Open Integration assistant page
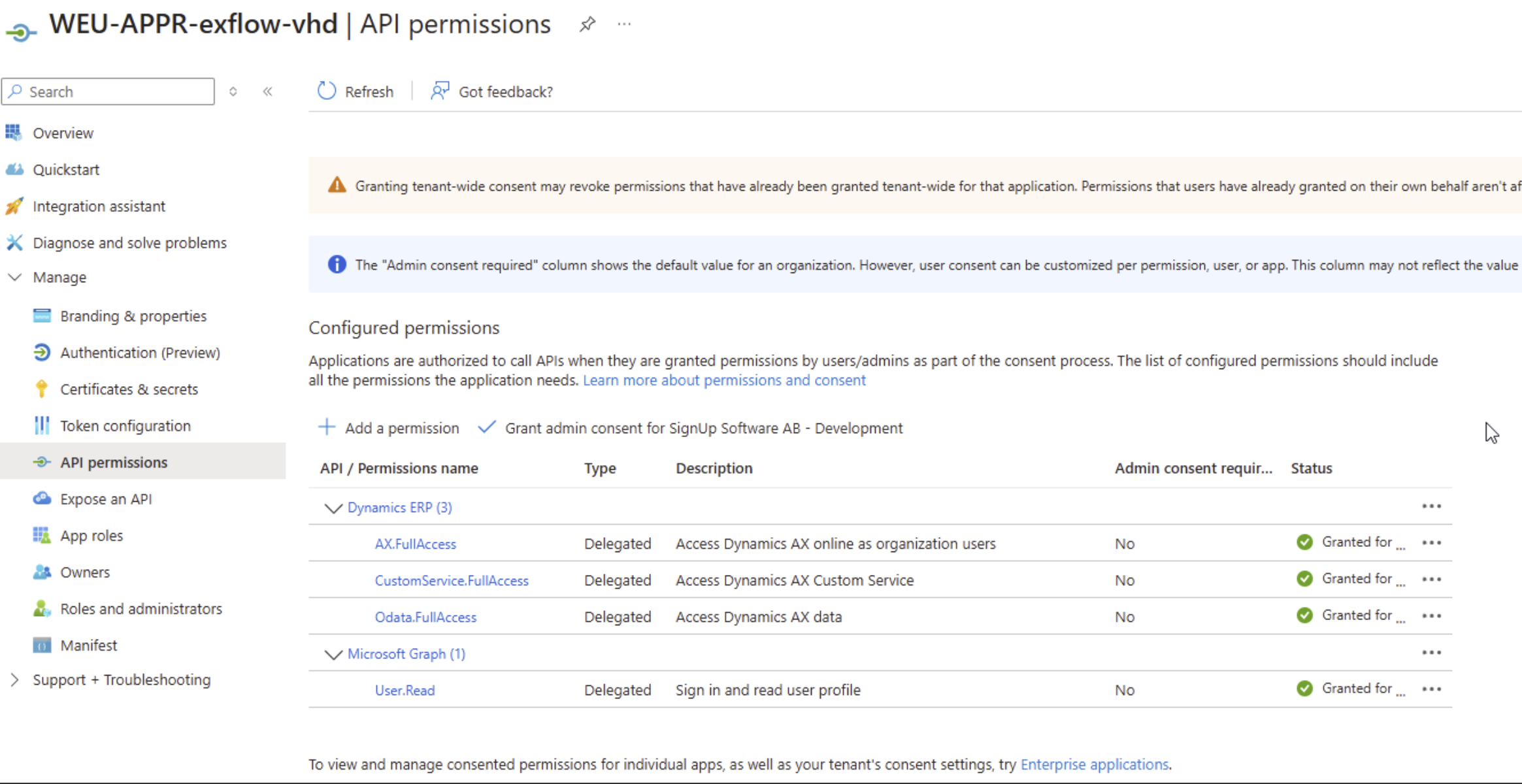Screen dimensions: 1522x784 coord(99,206)
